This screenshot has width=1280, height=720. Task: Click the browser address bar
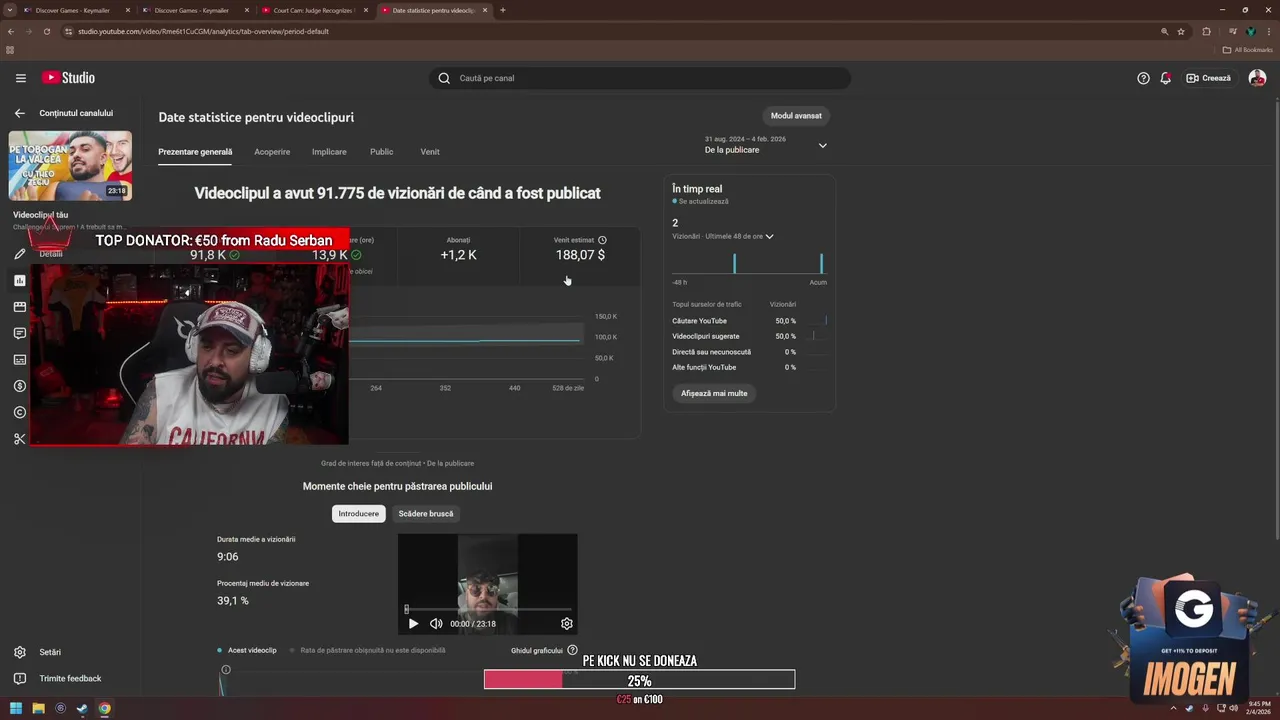(x=610, y=31)
